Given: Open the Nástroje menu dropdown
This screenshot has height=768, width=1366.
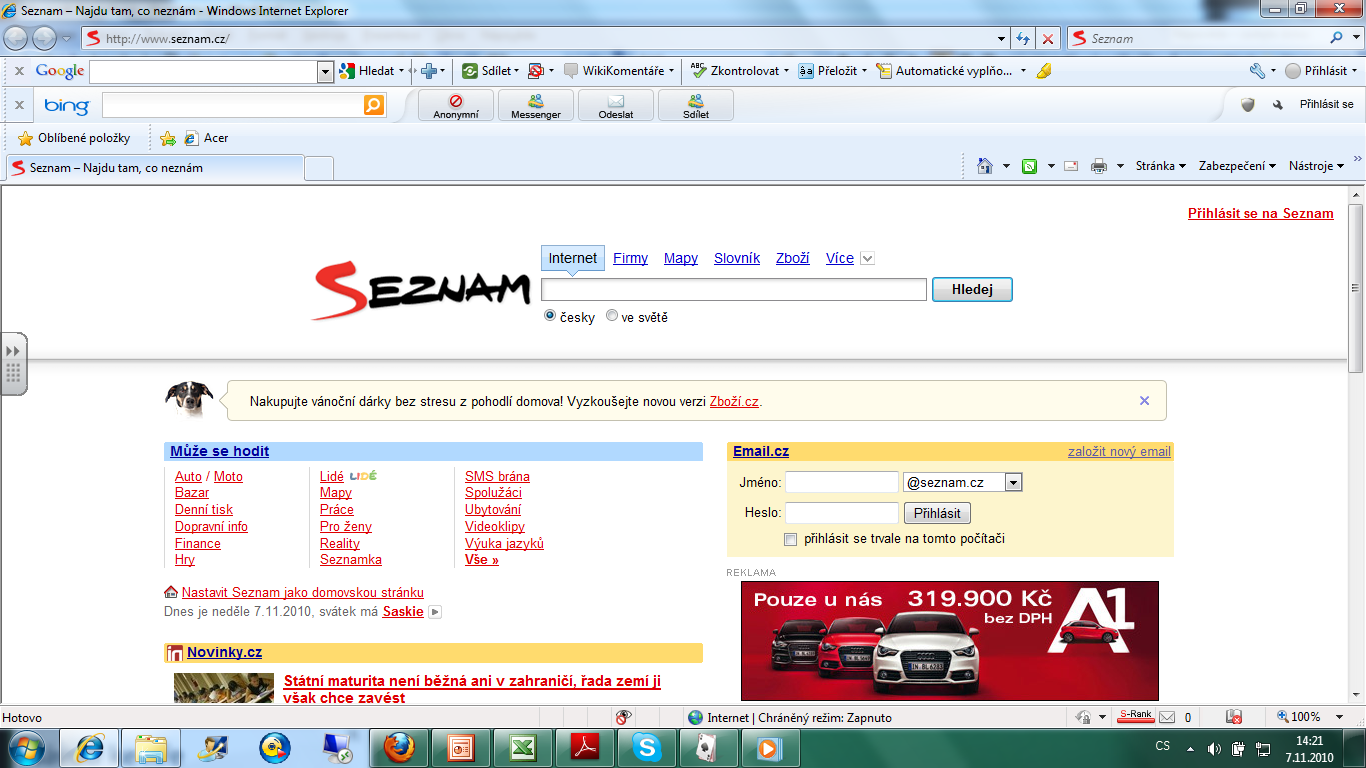Looking at the screenshot, I should coord(1317,166).
